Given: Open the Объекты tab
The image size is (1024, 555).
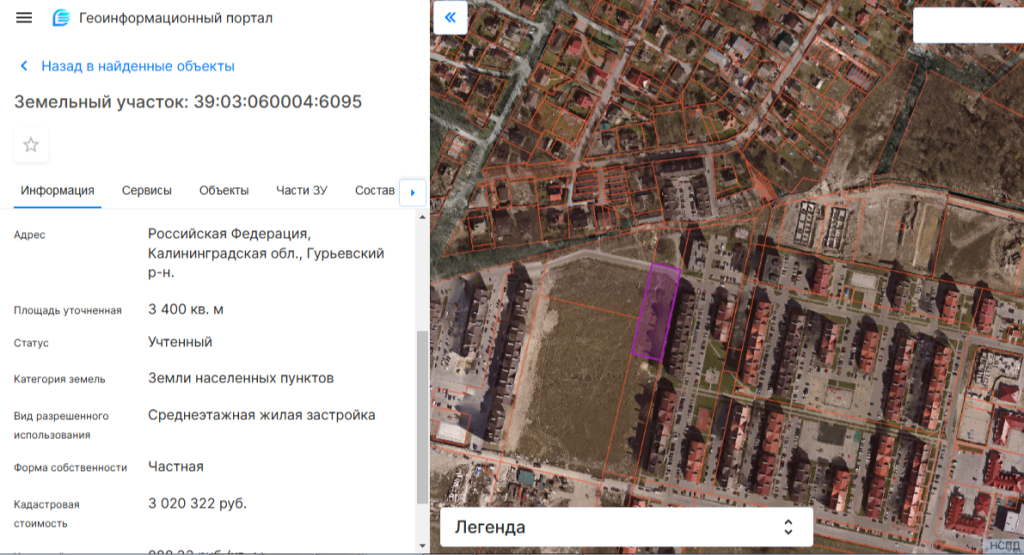Looking at the screenshot, I should click(x=224, y=190).
